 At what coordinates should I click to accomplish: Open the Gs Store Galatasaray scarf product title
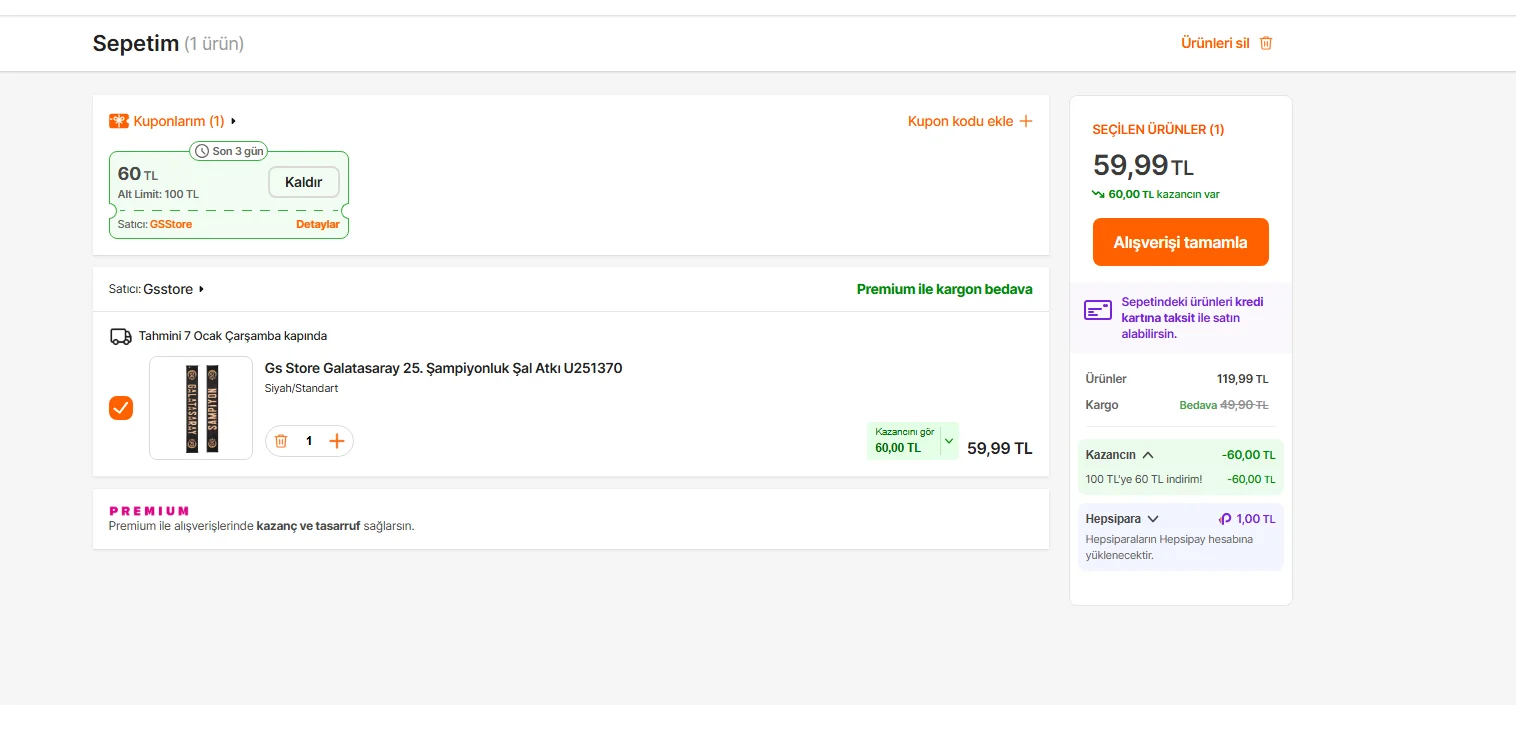[x=443, y=368]
